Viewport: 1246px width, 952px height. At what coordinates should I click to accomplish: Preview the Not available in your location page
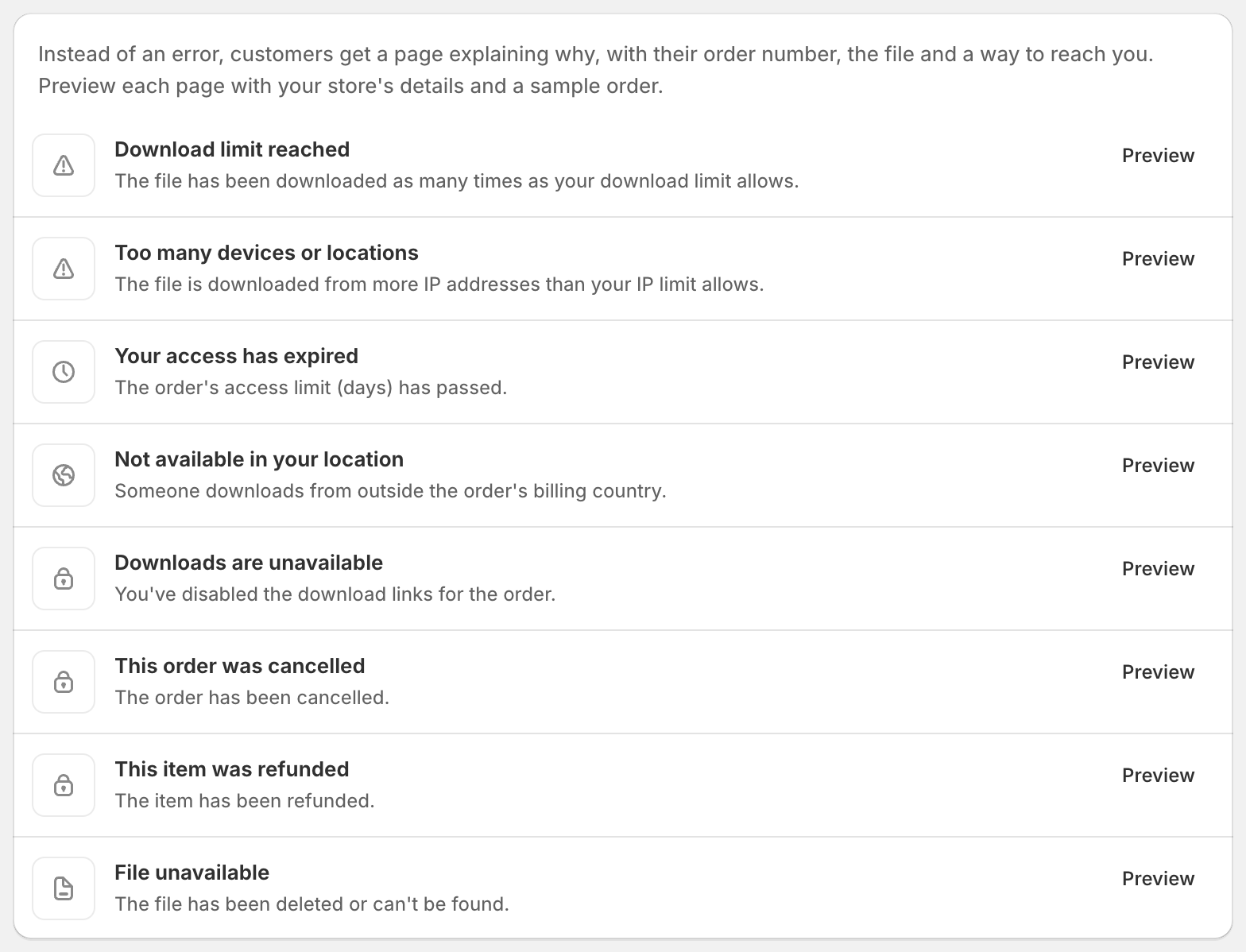[1158, 466]
